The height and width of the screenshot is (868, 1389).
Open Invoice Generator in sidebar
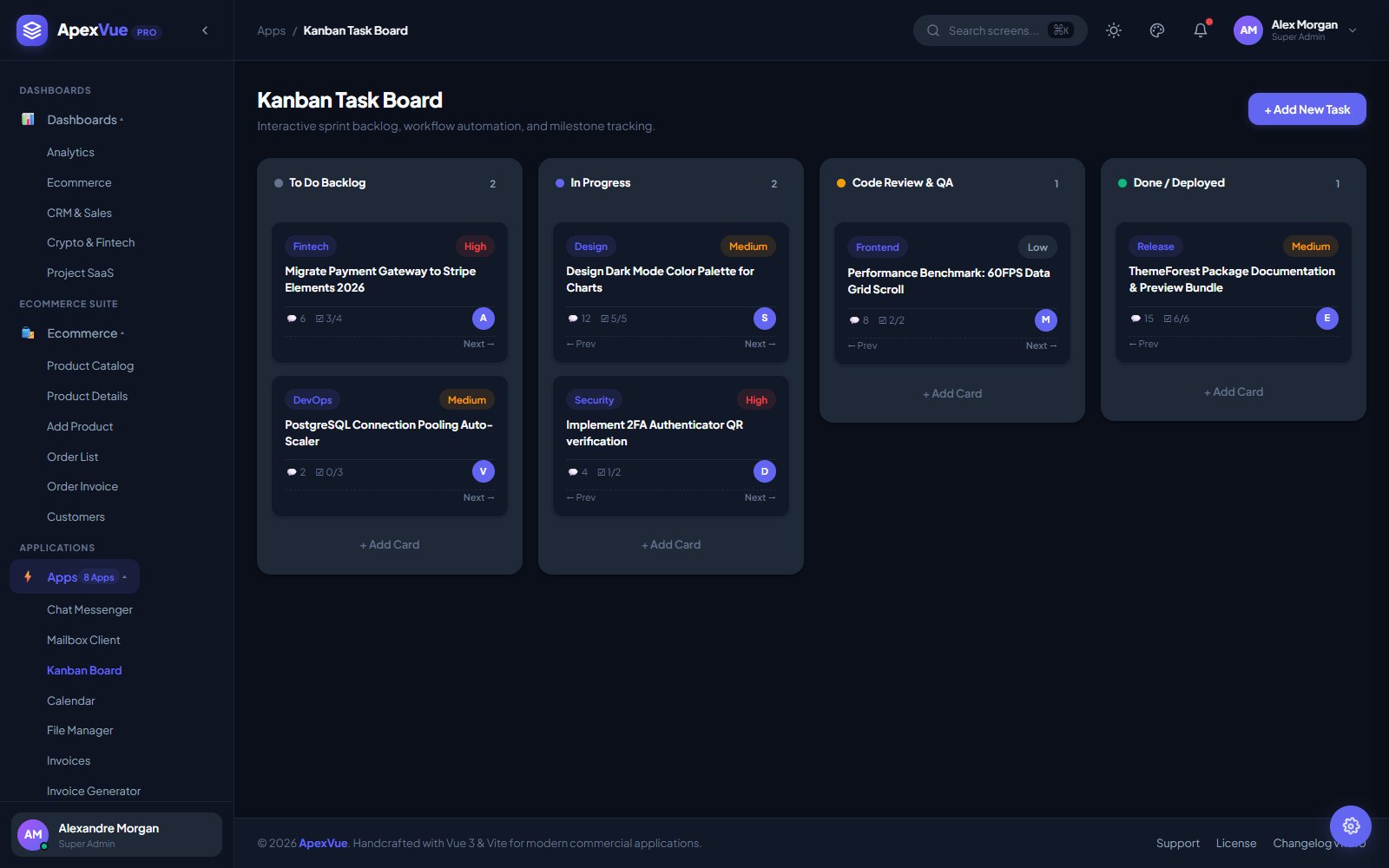[x=94, y=791]
